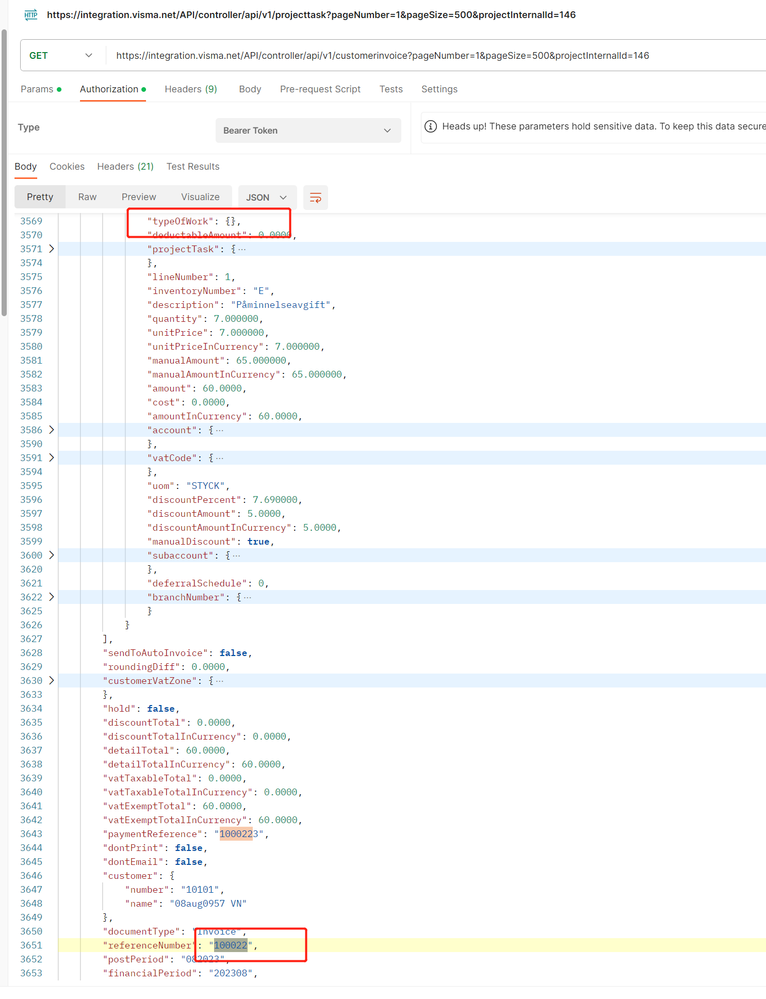Open the request Headers (9) tab
Viewport: 766px width, 999px height.
(191, 89)
